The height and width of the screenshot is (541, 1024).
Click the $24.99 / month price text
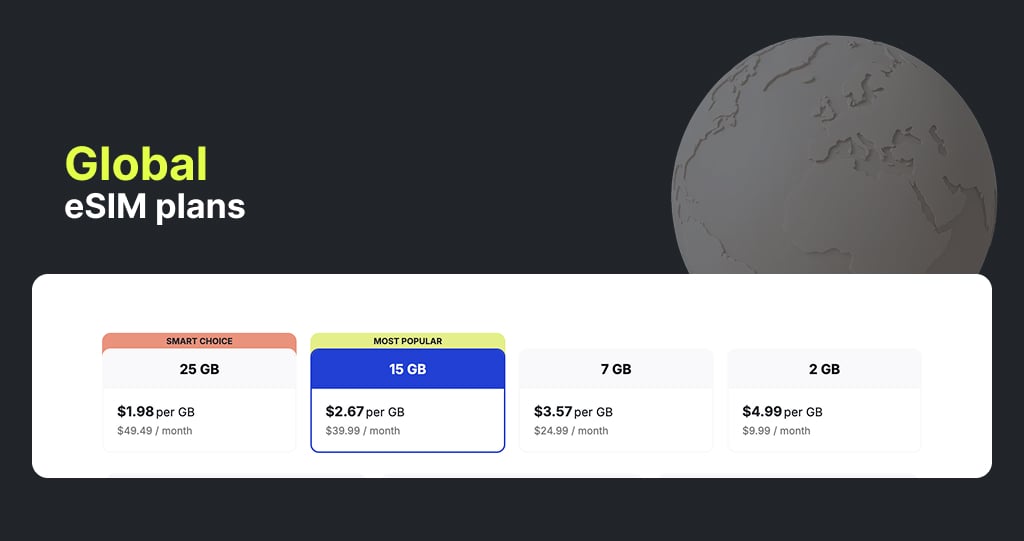click(570, 431)
